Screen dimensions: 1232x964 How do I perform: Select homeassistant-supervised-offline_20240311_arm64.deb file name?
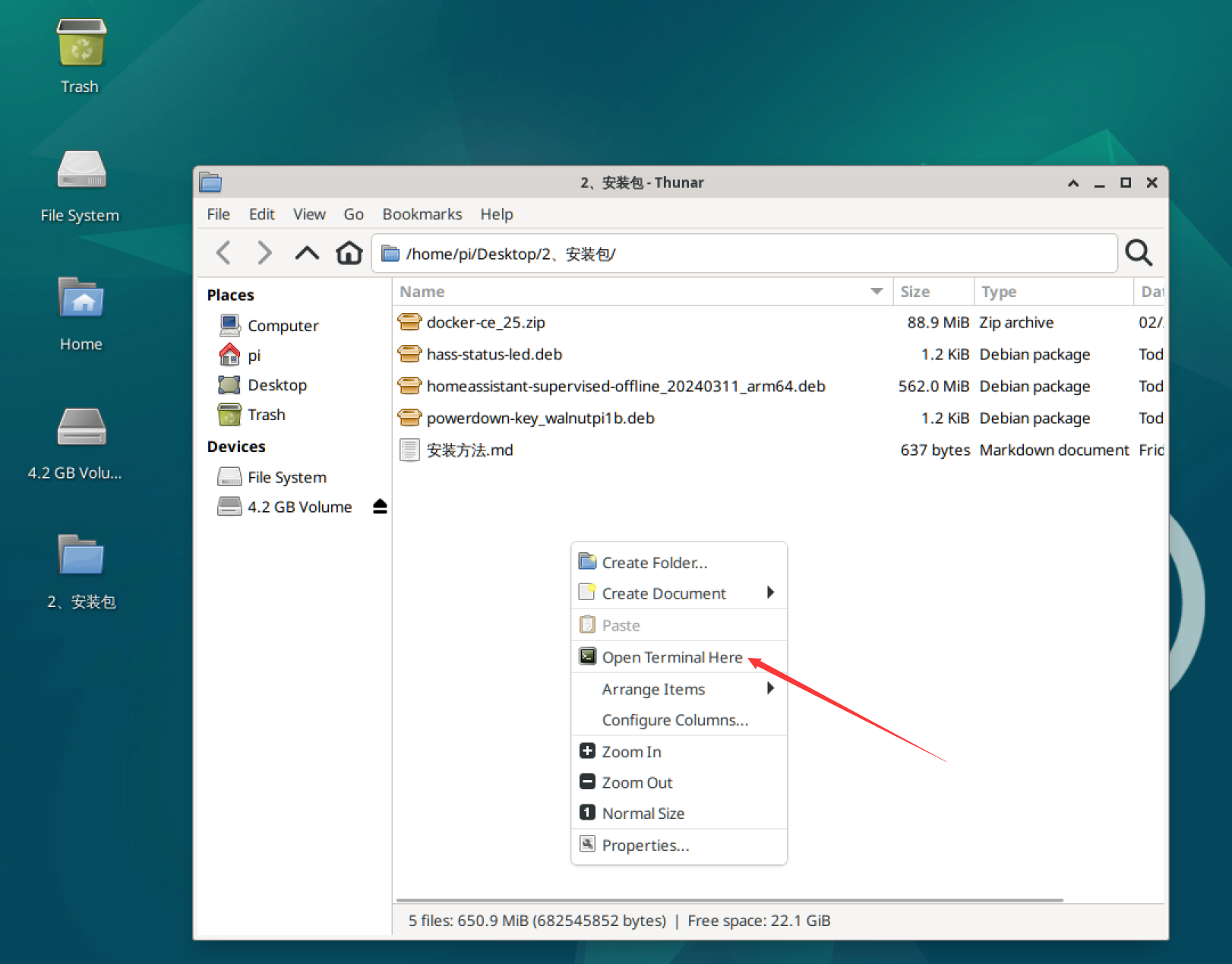pyautogui.click(x=626, y=386)
